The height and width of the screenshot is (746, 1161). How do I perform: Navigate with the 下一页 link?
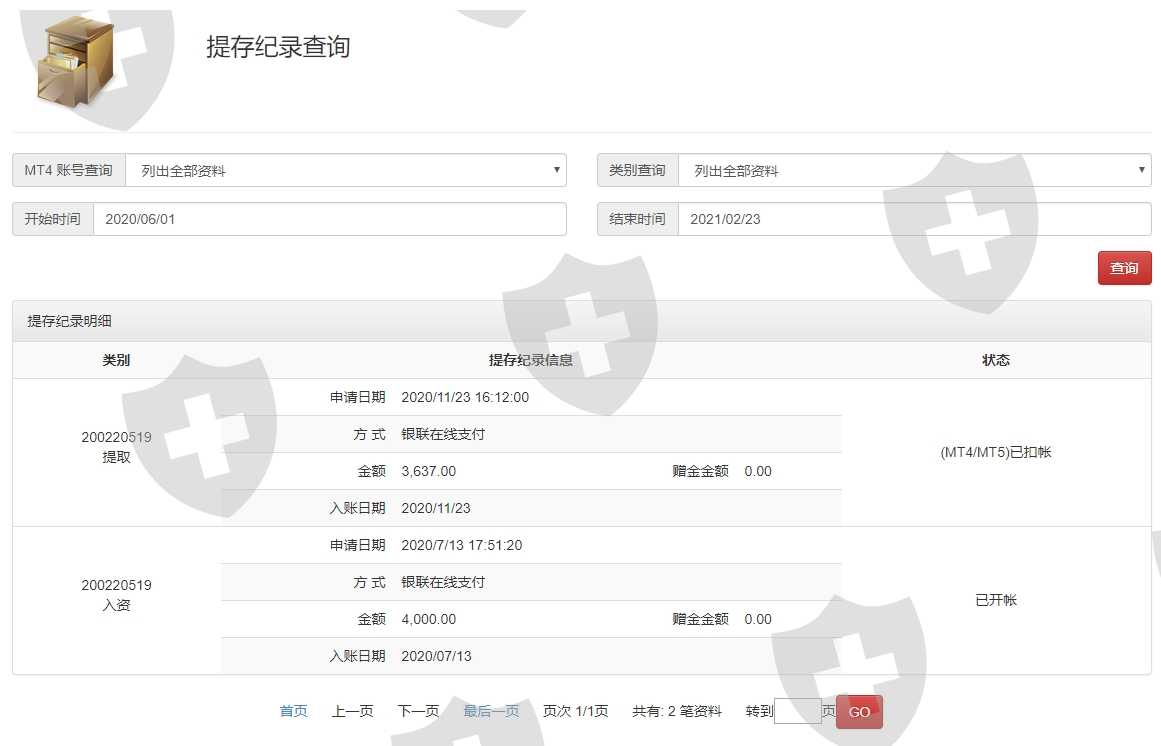(417, 711)
